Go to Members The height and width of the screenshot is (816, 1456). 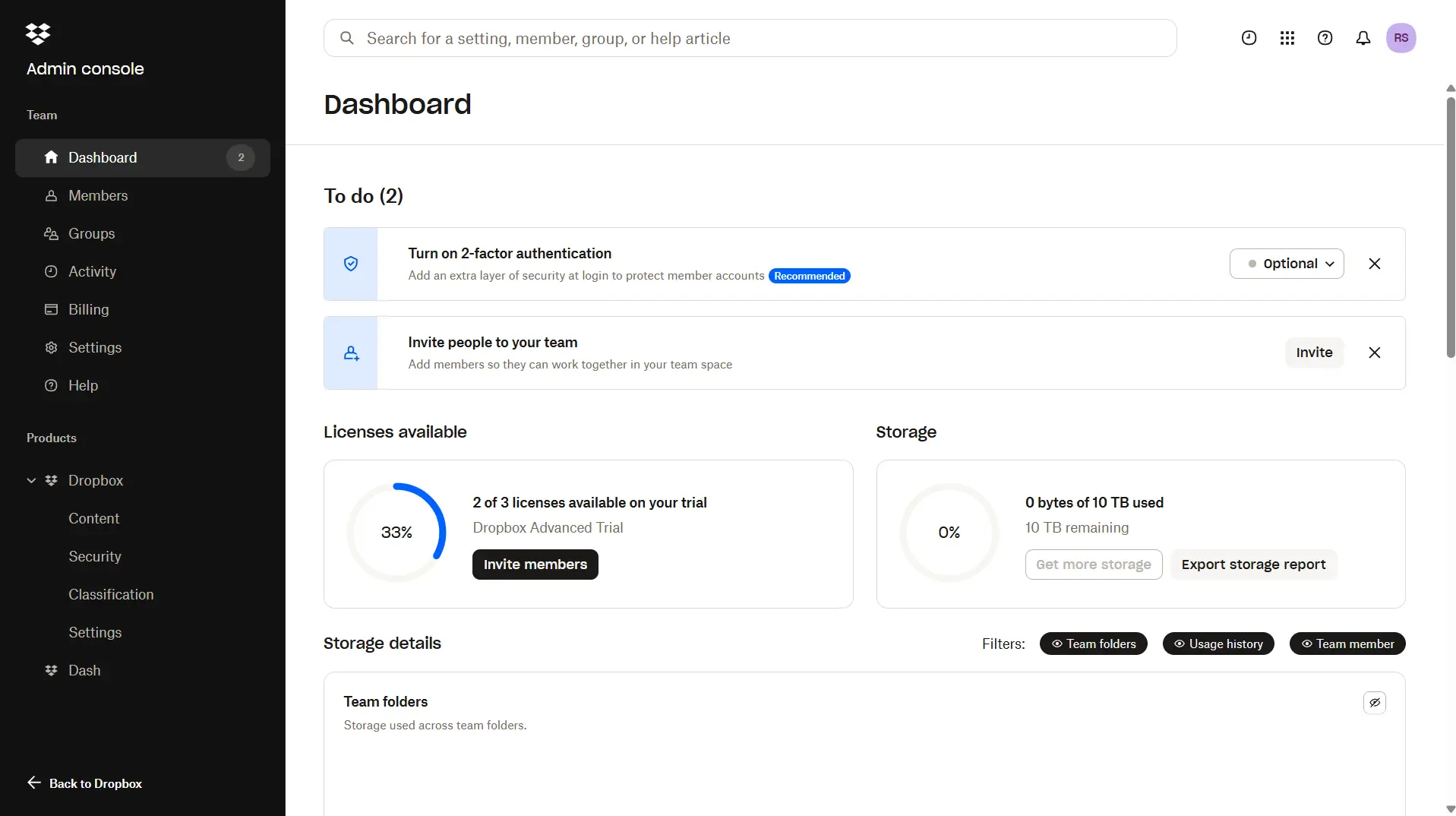click(143, 195)
